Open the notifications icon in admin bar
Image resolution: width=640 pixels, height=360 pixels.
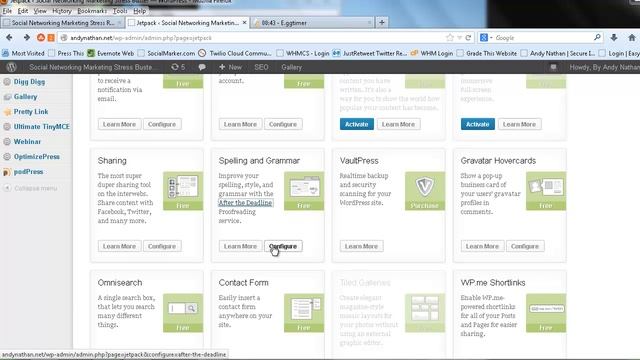click(x=553, y=67)
